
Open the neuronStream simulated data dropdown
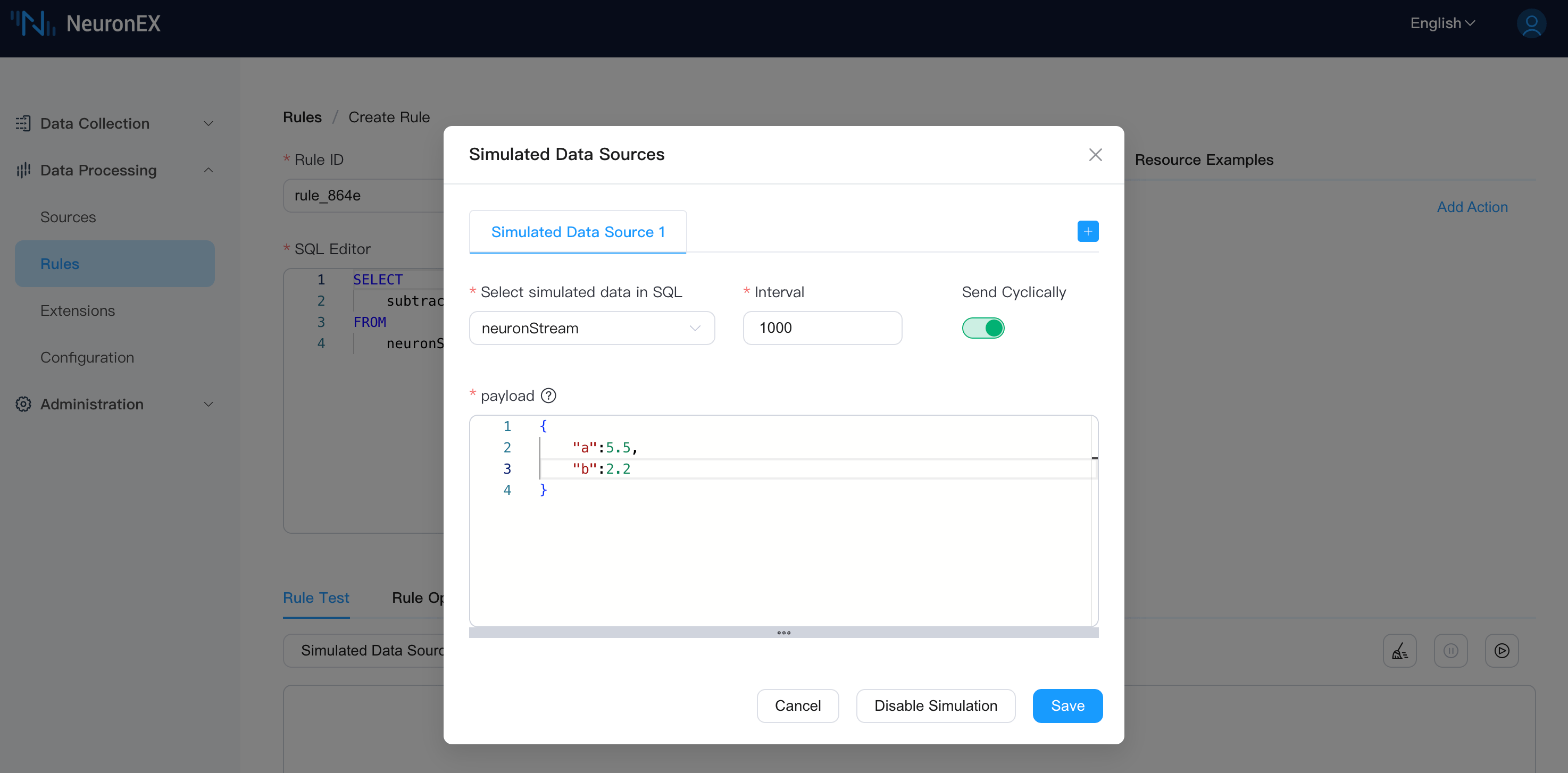591,329
